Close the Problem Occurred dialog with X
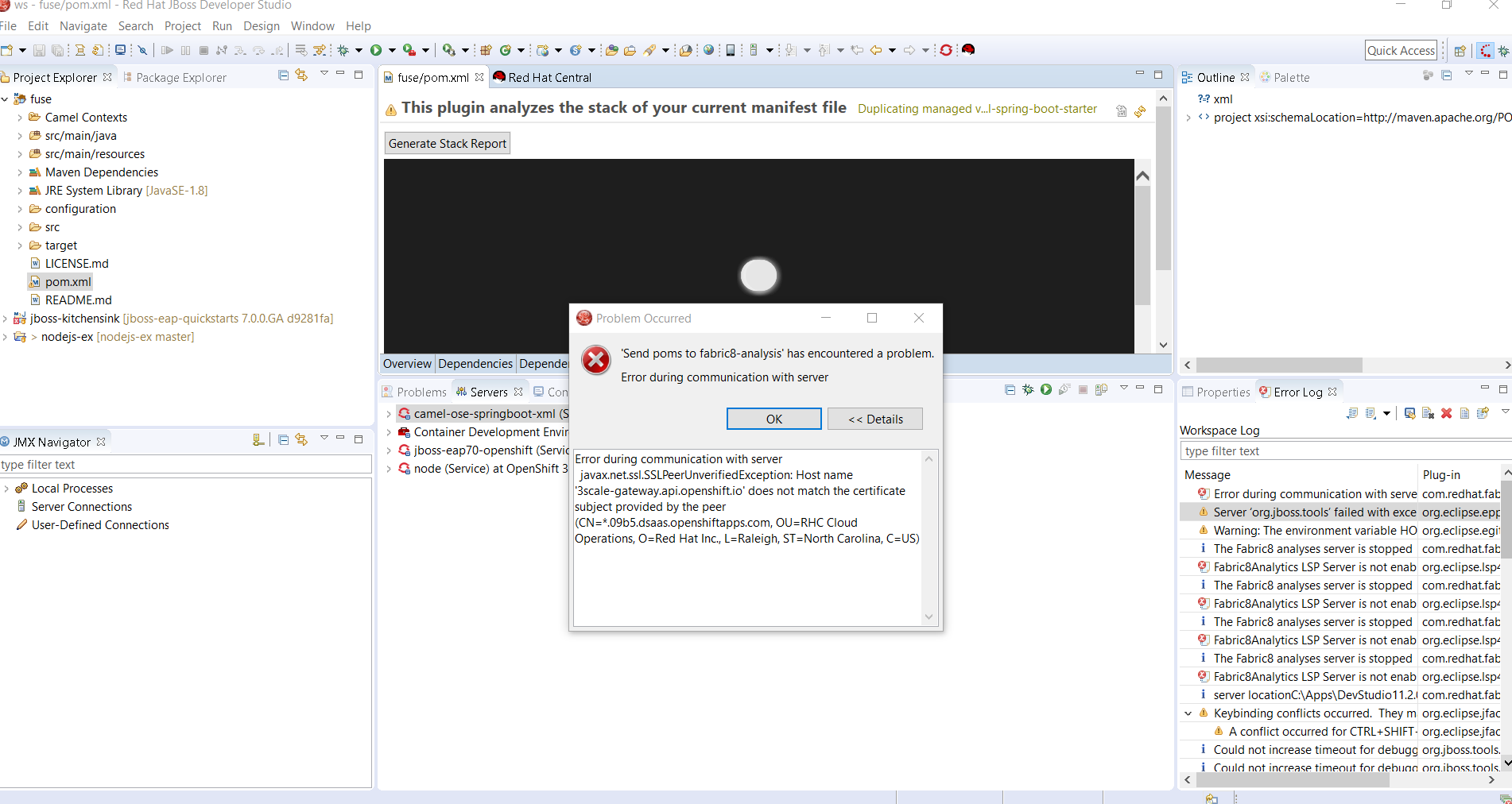Image resolution: width=1512 pixels, height=804 pixels. coord(919,318)
